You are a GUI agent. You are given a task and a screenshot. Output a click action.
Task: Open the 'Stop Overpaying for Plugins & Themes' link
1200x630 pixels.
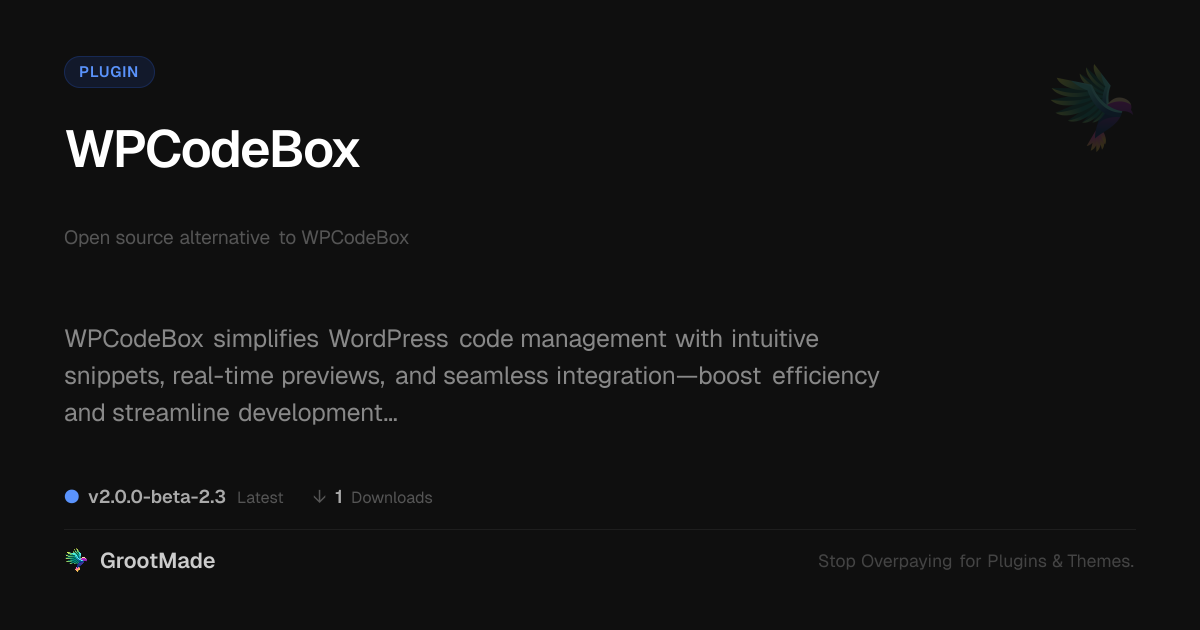click(x=976, y=561)
